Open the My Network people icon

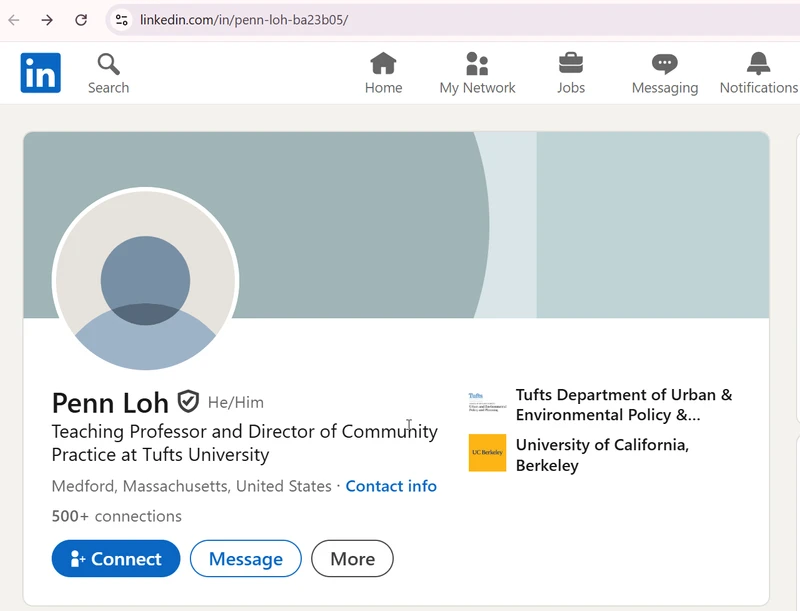[477, 64]
